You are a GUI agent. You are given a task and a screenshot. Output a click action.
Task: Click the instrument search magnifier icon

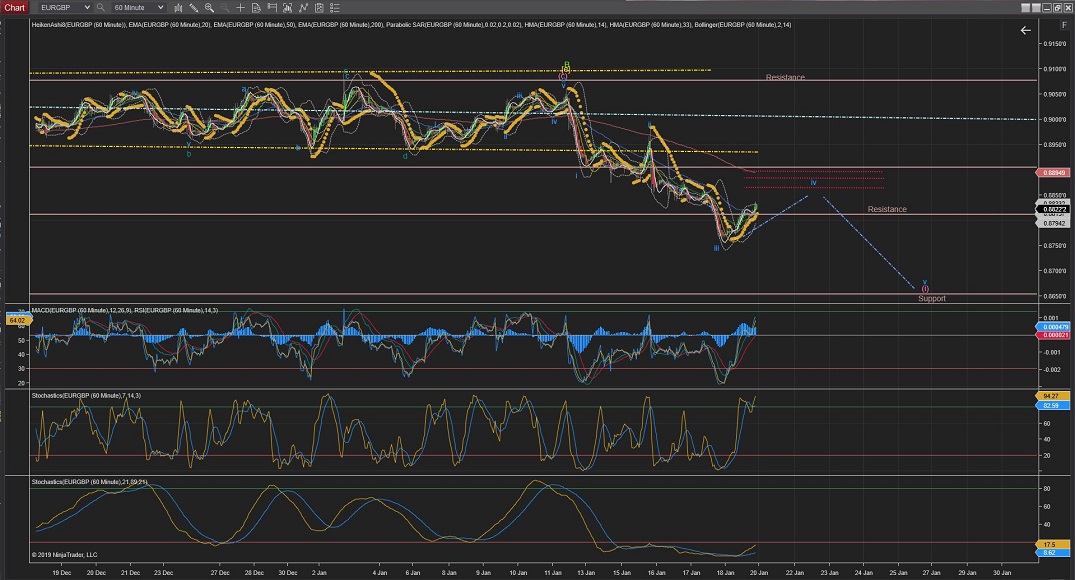pyautogui.click(x=100, y=7)
